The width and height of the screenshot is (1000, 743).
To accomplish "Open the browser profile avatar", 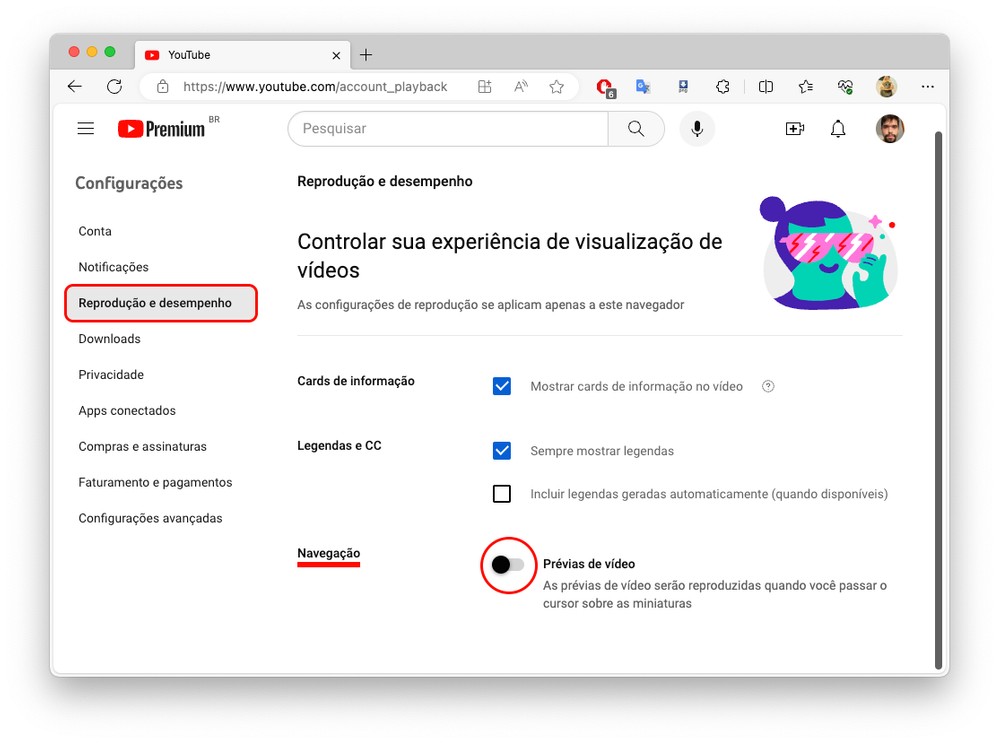I will point(886,87).
